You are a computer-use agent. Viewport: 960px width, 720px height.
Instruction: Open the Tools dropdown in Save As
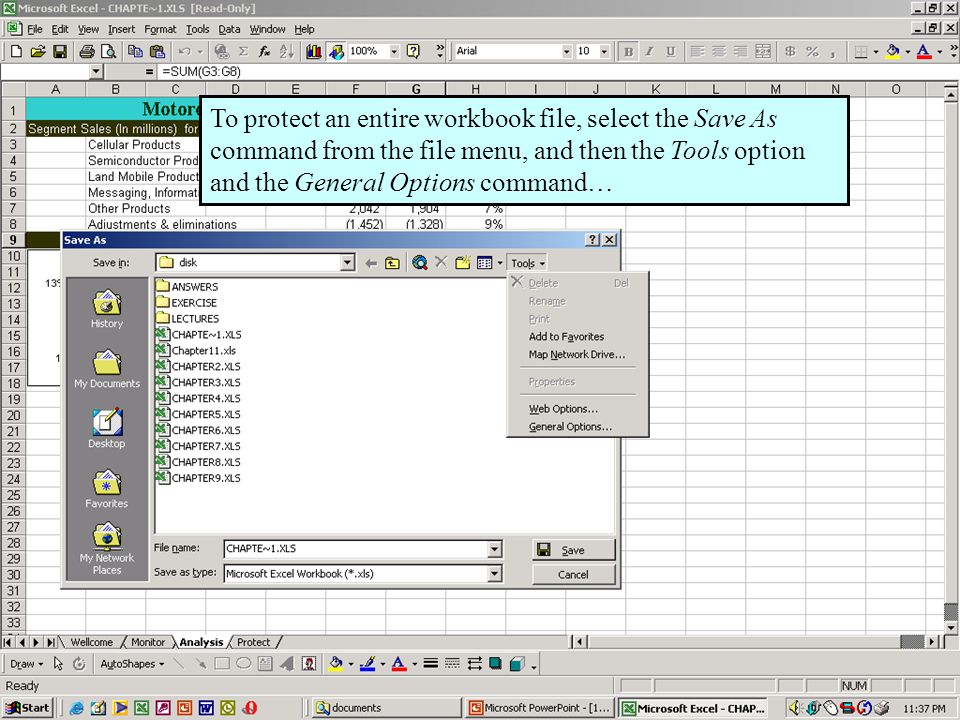tap(528, 263)
